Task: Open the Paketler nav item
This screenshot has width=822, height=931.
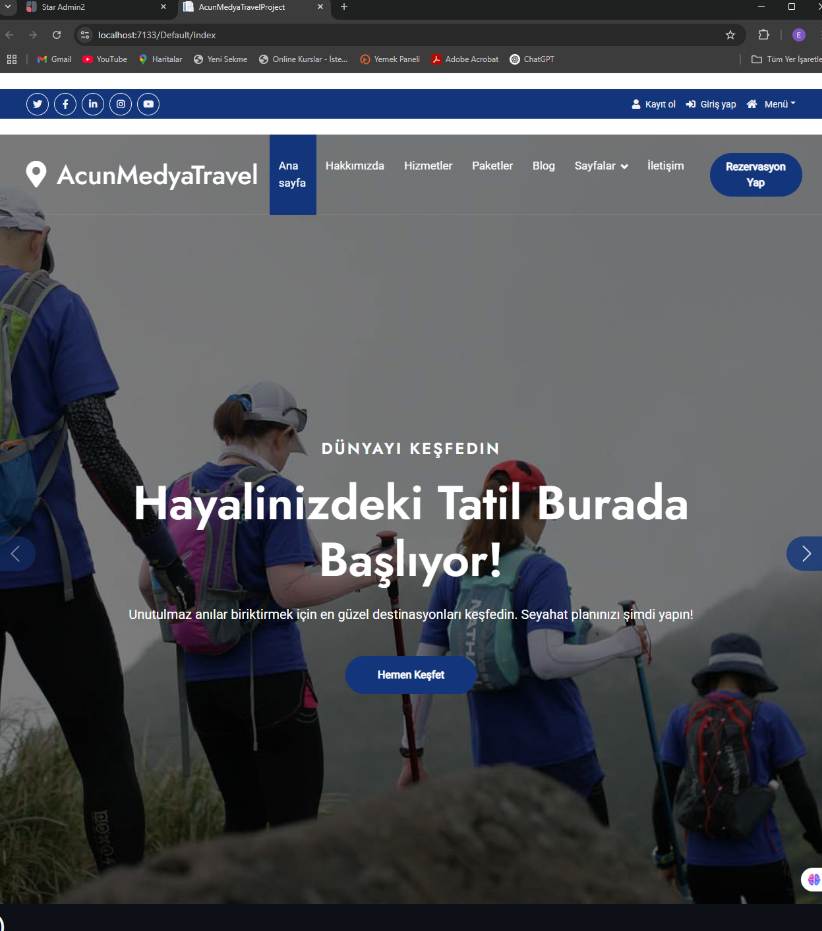Action: coord(492,166)
